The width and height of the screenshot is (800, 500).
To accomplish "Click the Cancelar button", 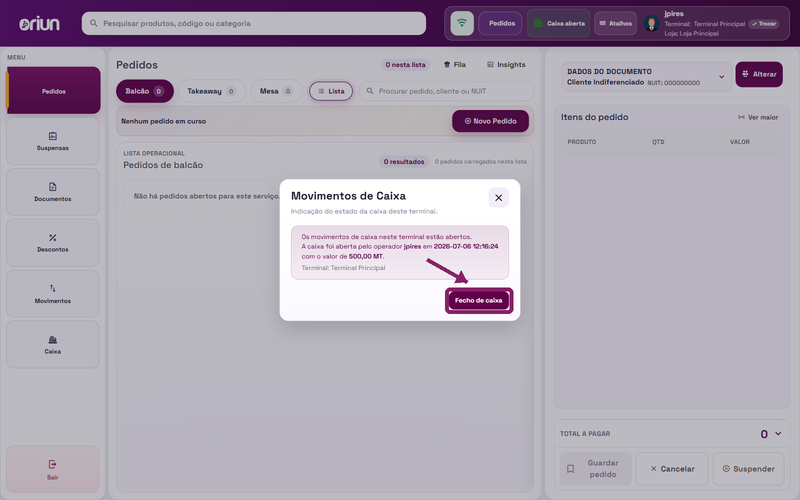I will (672, 468).
